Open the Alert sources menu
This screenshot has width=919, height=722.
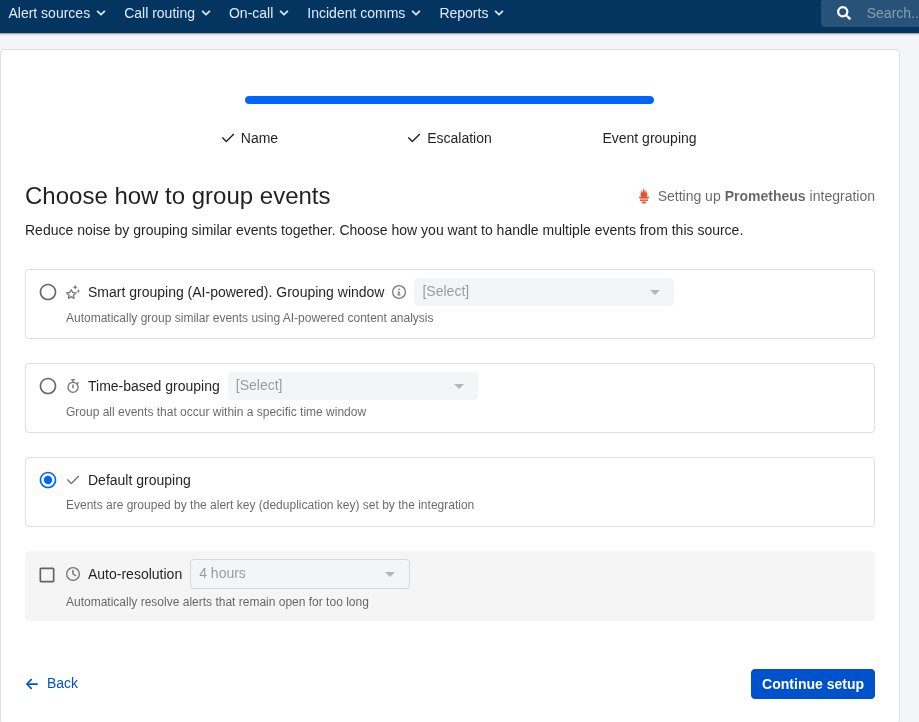click(57, 13)
